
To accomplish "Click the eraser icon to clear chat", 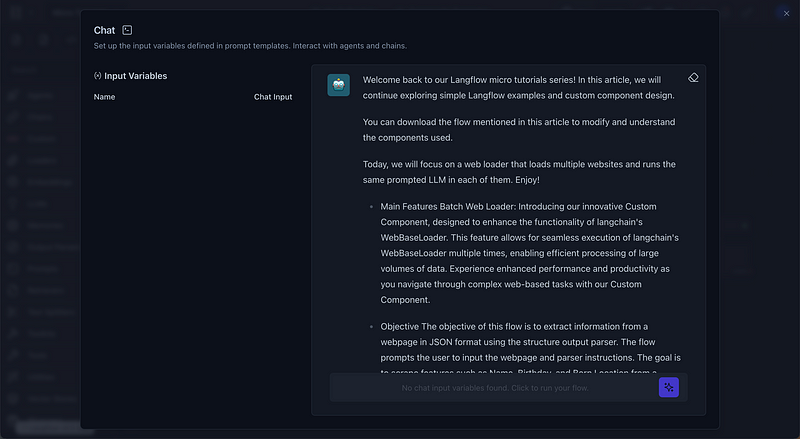I will pos(693,78).
